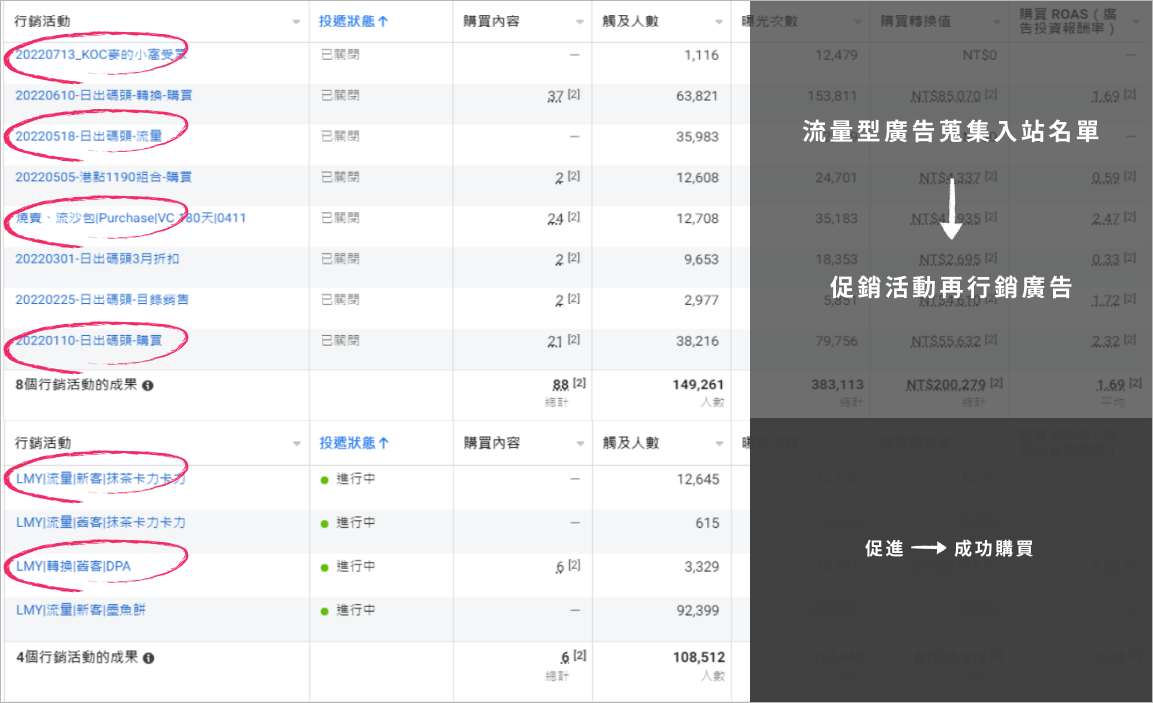The height and width of the screenshot is (703, 1153).
Task: Click NT$85,070 purchase conversion value
Action: tap(945, 97)
